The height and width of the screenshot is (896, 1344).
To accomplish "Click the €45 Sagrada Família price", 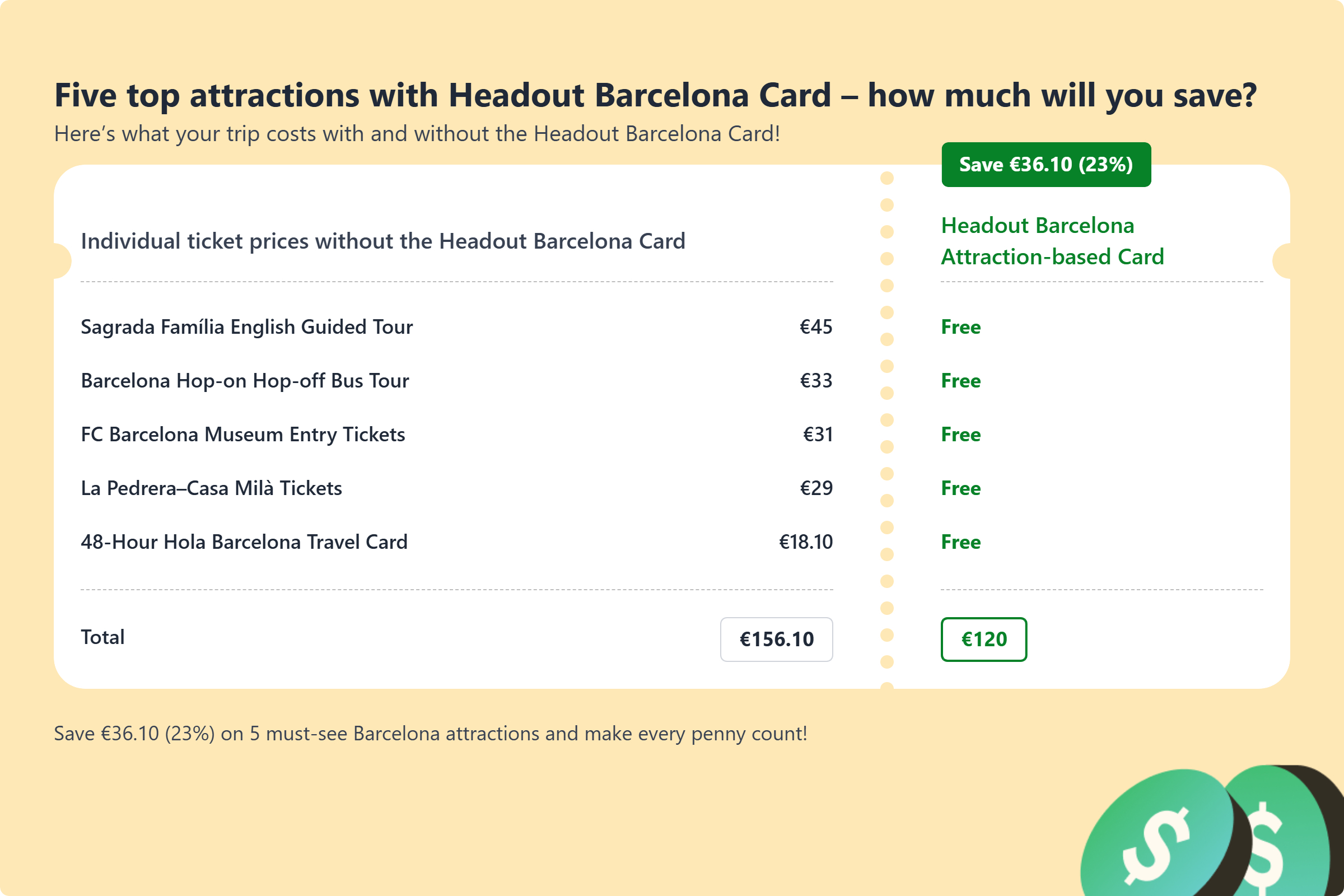I will click(815, 327).
